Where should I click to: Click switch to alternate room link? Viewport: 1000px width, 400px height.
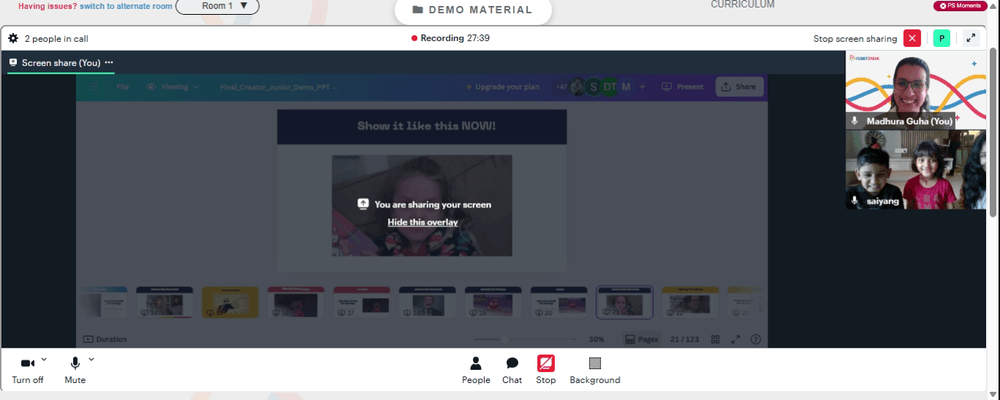click(x=126, y=6)
